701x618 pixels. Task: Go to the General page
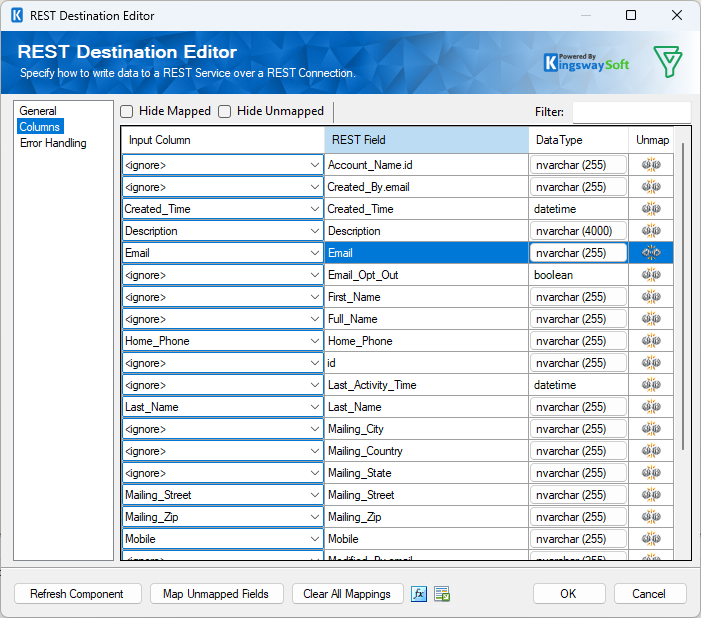click(x=38, y=111)
